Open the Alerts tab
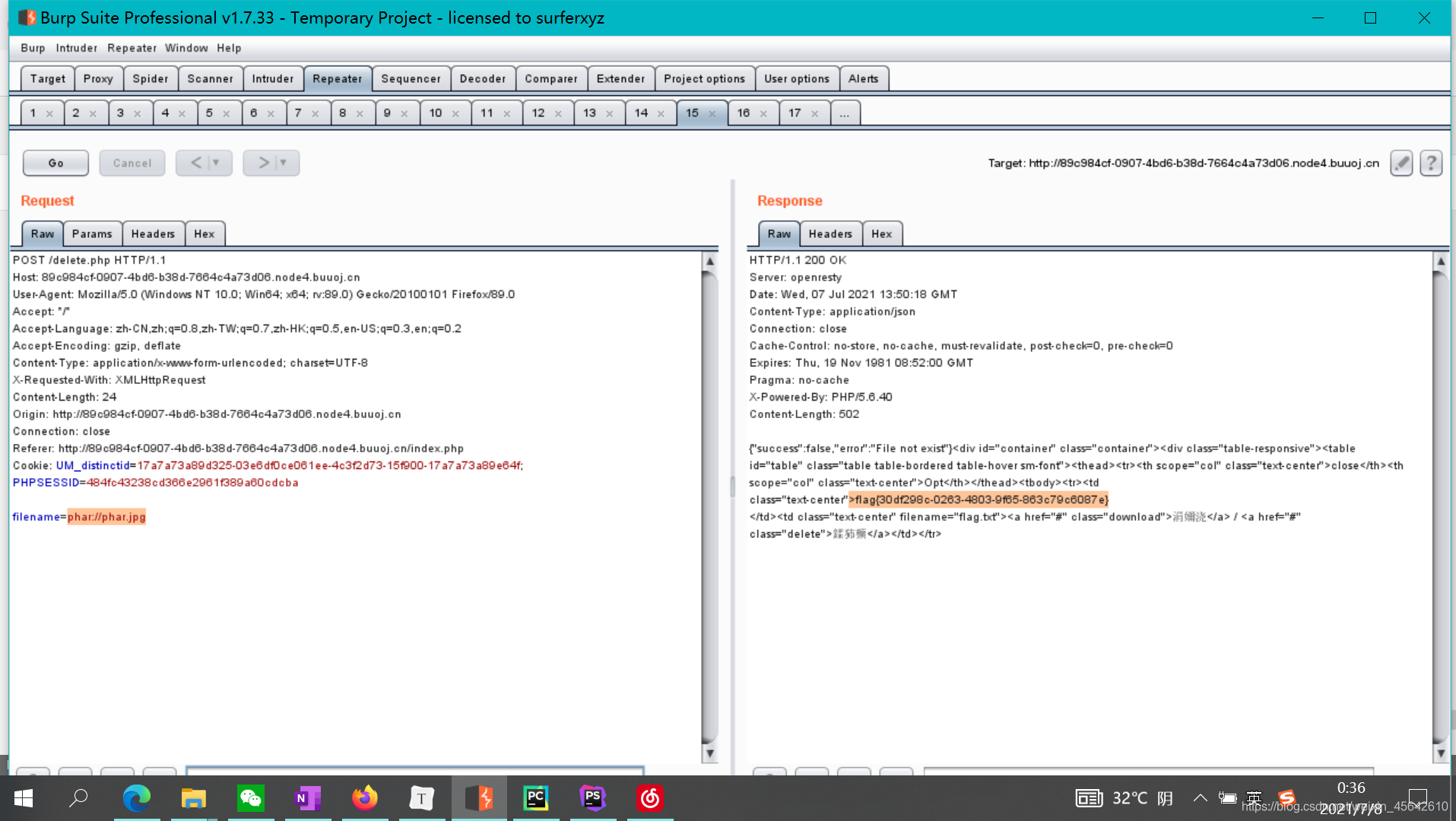 click(x=864, y=78)
